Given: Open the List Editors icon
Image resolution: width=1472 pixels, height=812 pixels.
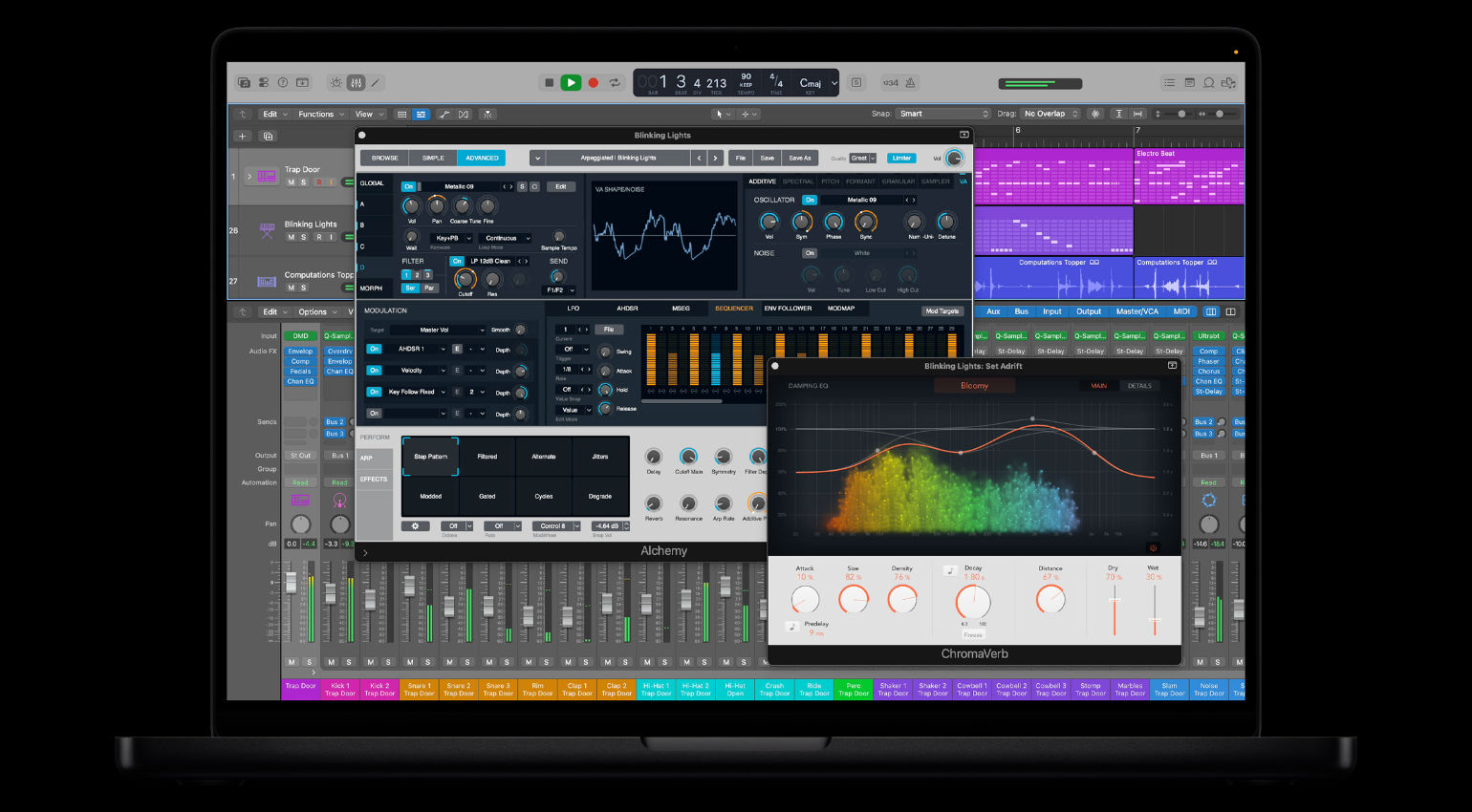Looking at the screenshot, I should click(x=1168, y=83).
